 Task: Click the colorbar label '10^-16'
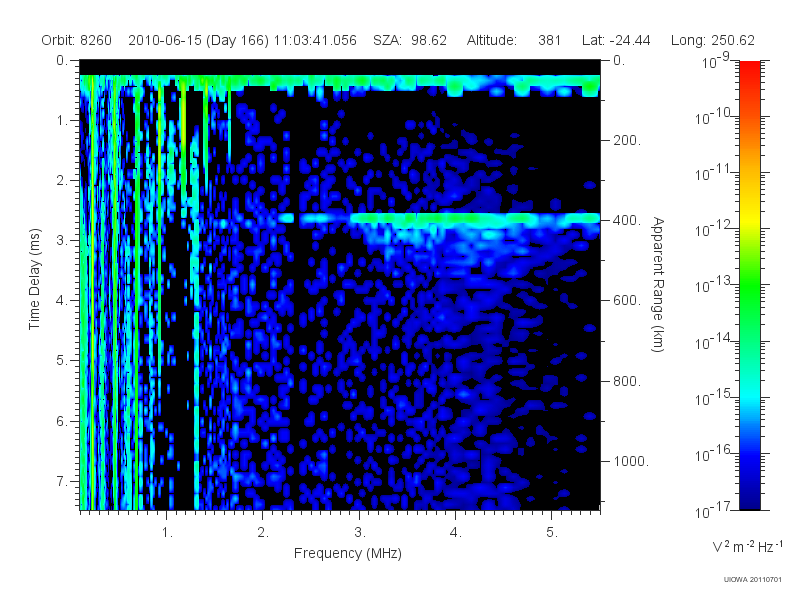point(715,454)
